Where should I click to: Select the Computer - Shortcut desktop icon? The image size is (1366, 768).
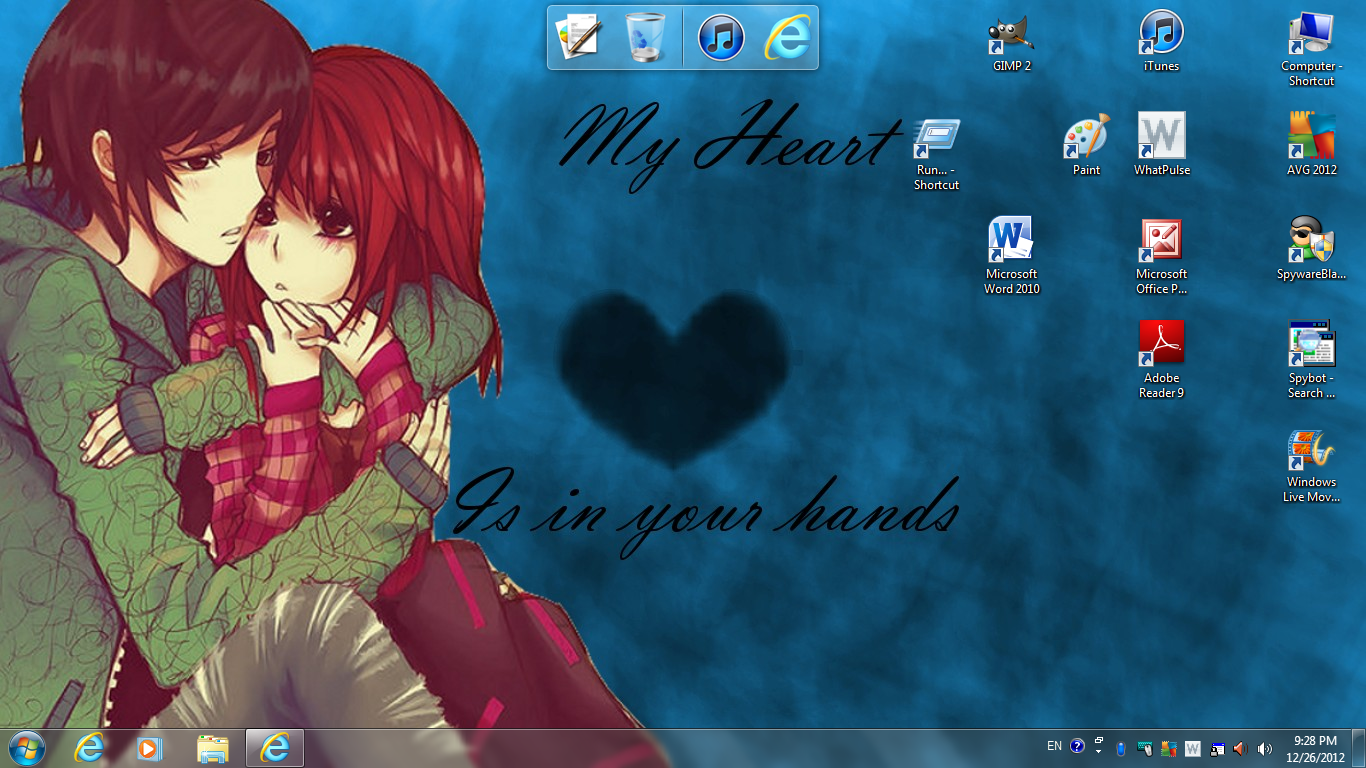1312,49
